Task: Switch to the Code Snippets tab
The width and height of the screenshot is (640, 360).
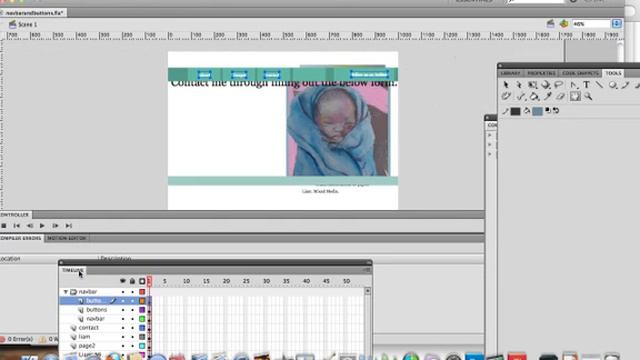Action: point(580,73)
